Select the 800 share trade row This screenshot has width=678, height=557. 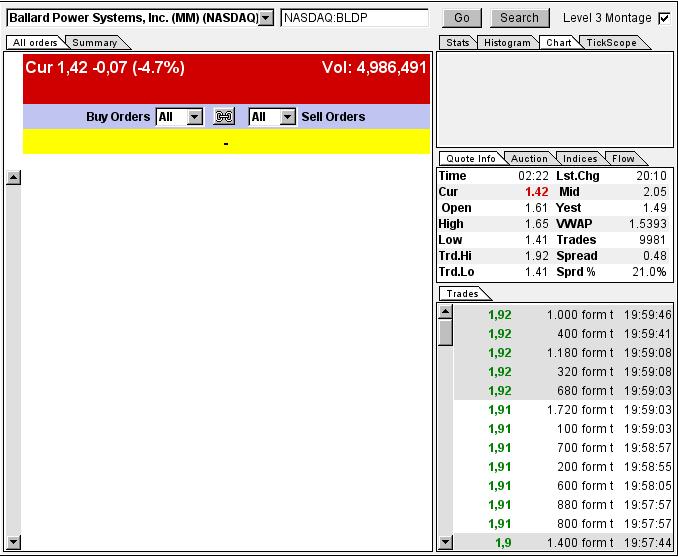563,524
